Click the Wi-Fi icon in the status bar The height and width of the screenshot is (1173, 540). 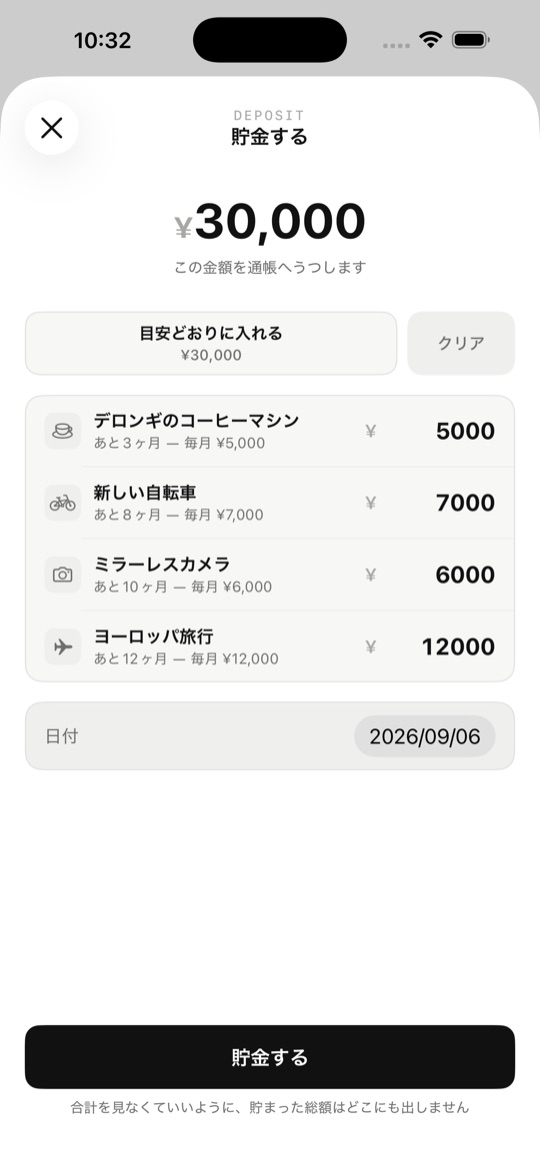(x=431, y=40)
